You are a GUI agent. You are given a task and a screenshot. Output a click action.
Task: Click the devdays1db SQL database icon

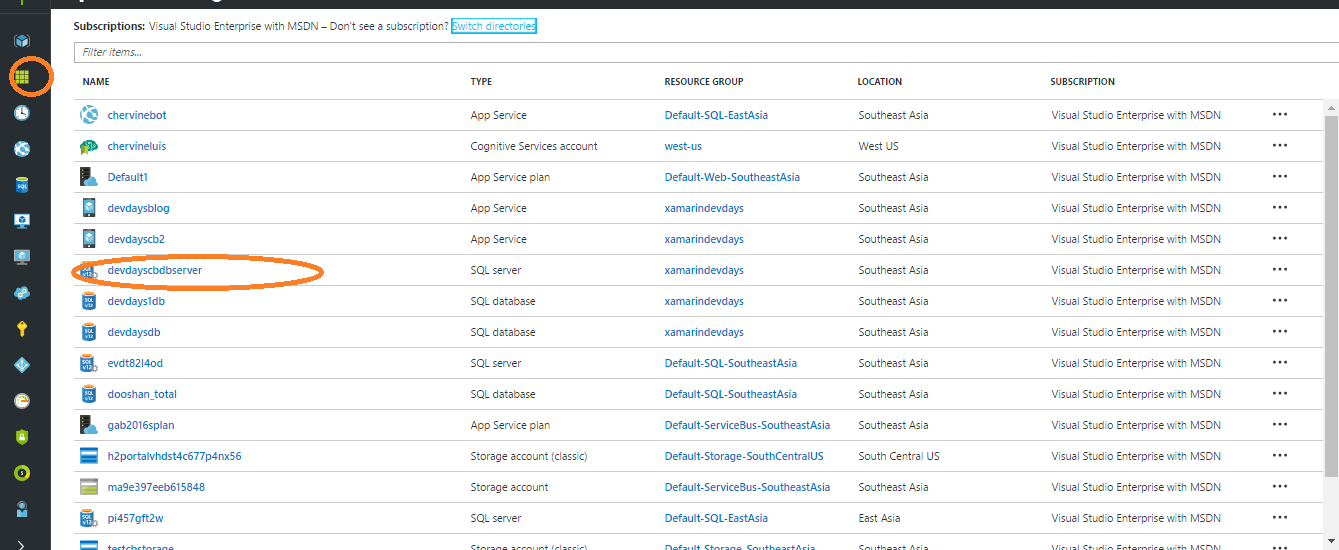89,301
